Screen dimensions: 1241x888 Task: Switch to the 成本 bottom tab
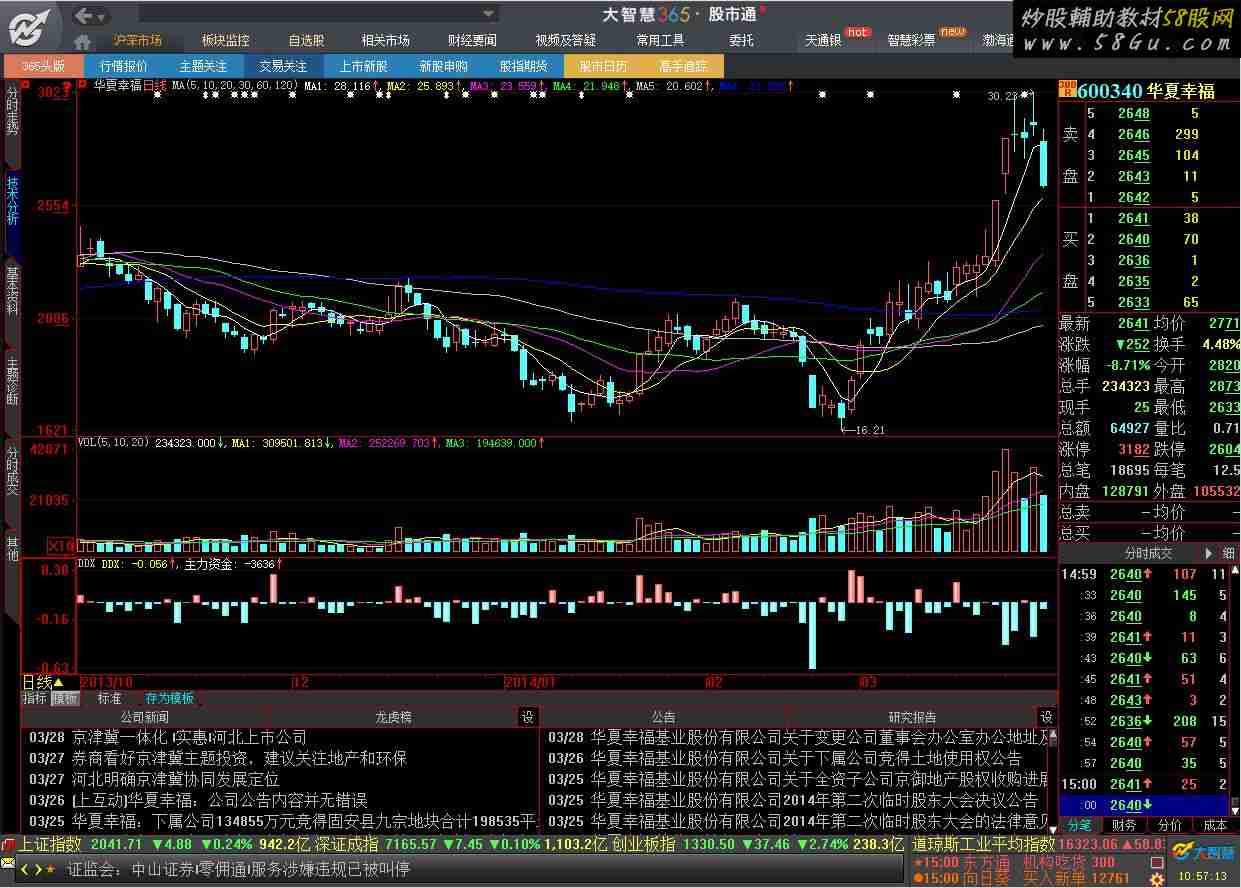[1214, 825]
